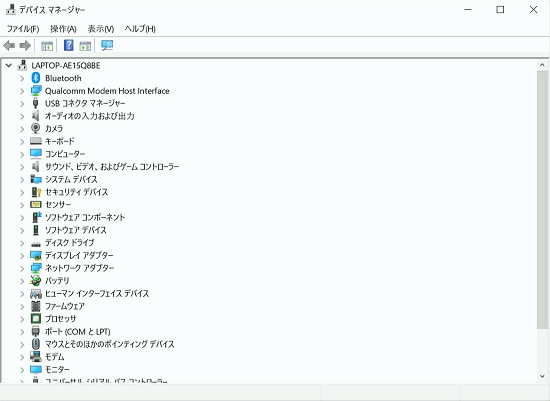Collapse the LAPTOP-AE15Q8BE root node
This screenshot has height=401, width=550.
tap(9, 66)
